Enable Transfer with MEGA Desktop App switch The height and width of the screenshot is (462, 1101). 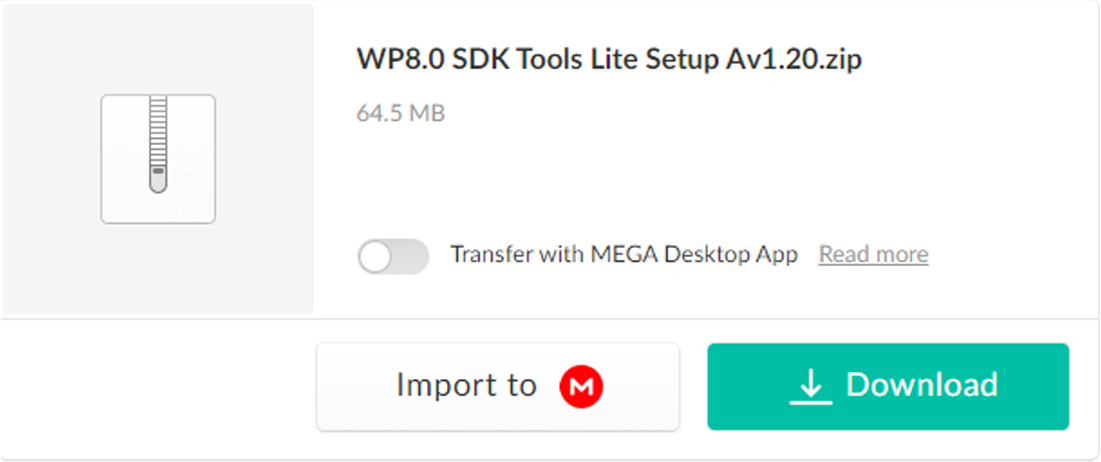[x=393, y=256]
